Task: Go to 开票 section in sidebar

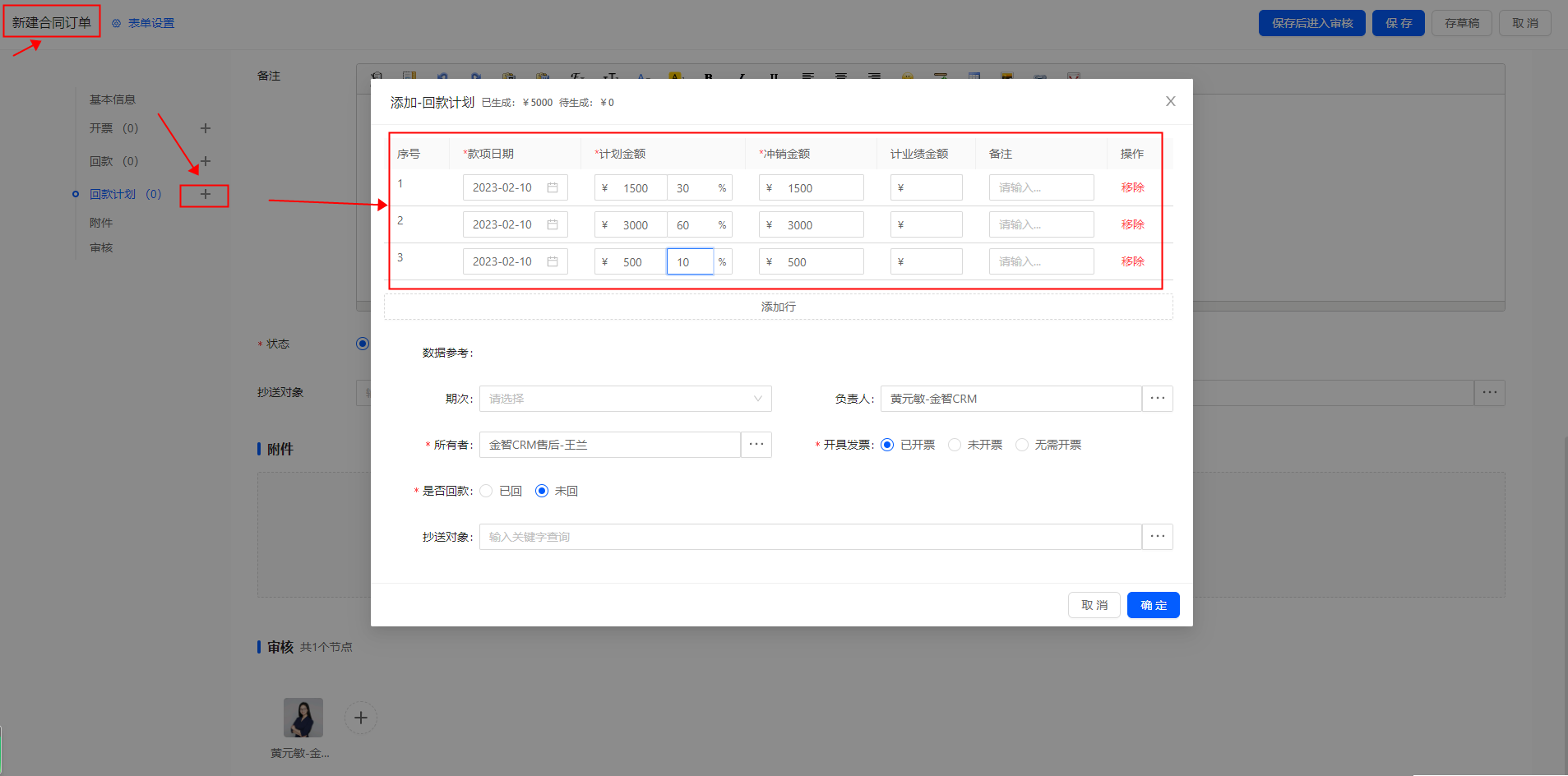Action: click(114, 128)
